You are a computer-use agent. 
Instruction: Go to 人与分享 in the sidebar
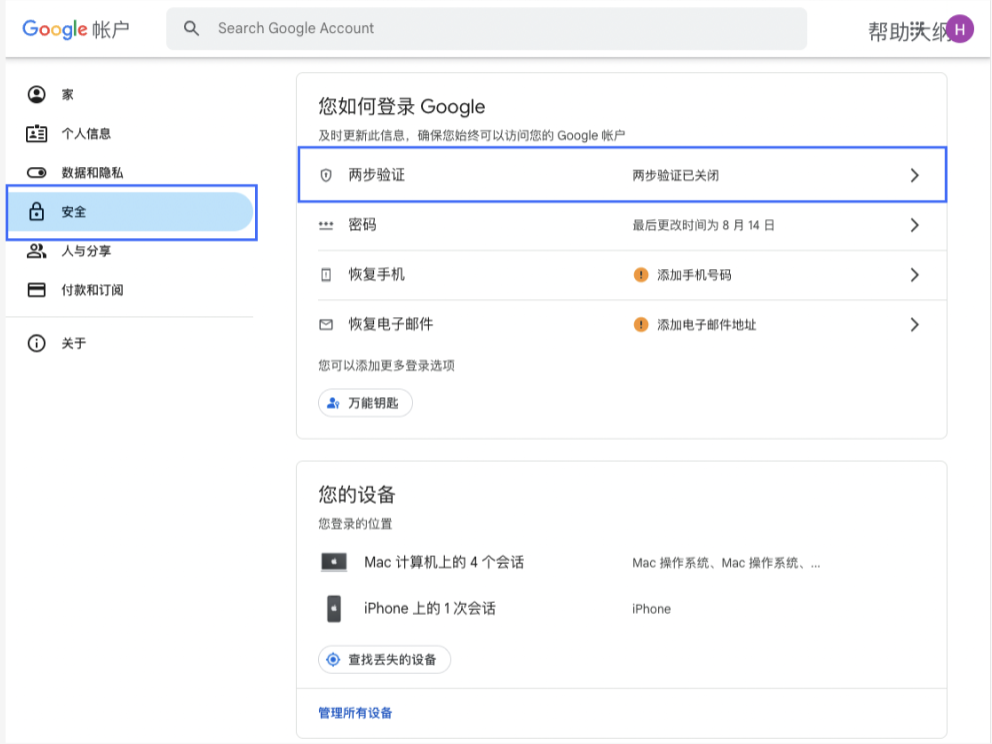pyautogui.click(x=86, y=251)
